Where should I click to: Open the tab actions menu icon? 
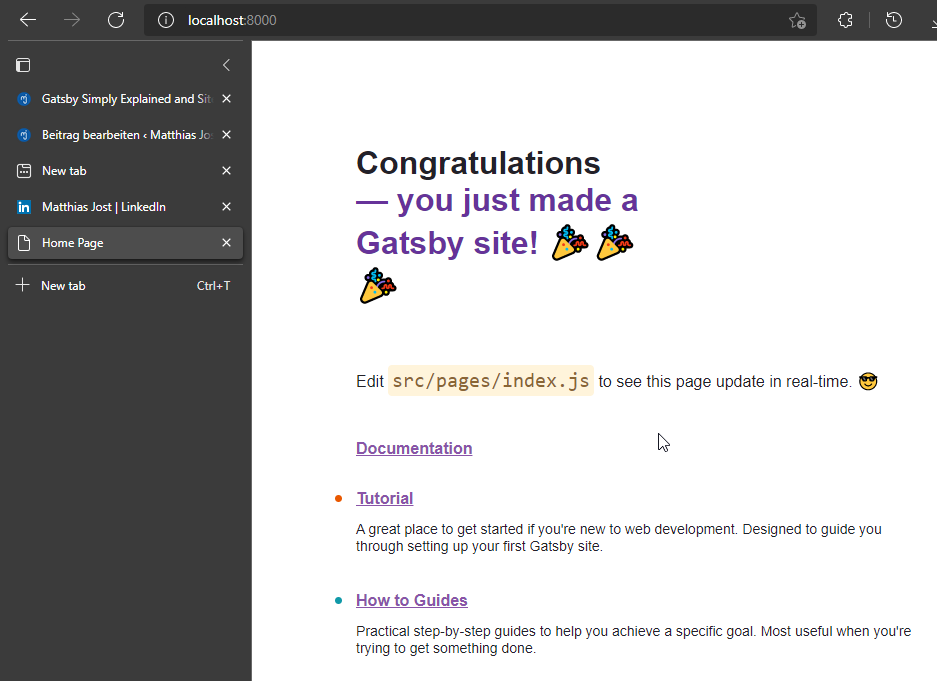23,65
